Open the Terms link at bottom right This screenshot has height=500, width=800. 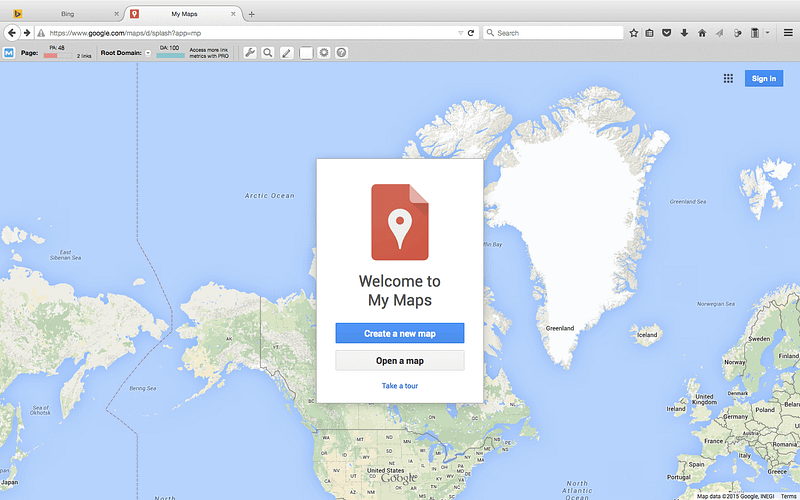789,496
